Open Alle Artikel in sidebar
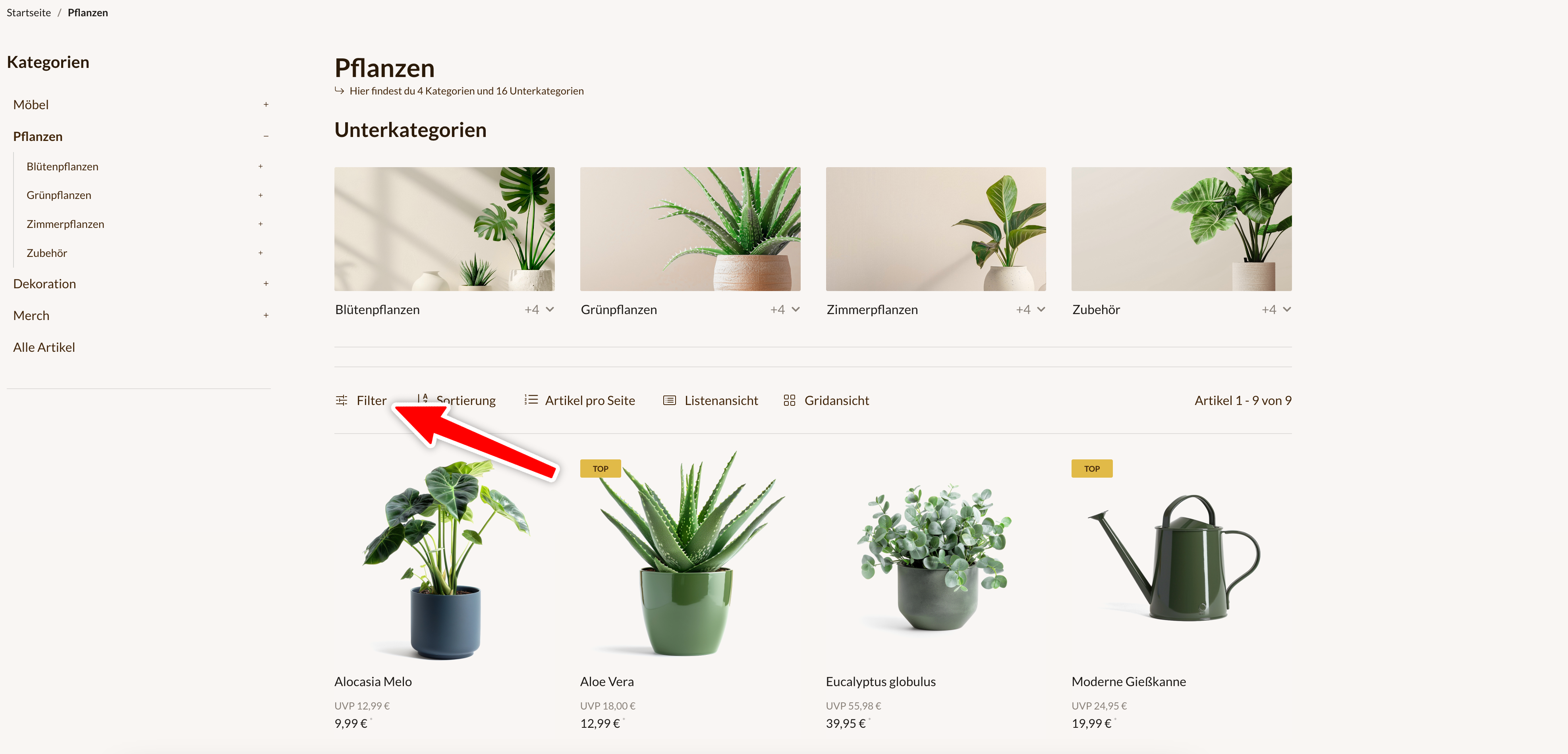The height and width of the screenshot is (754, 1568). point(44,347)
